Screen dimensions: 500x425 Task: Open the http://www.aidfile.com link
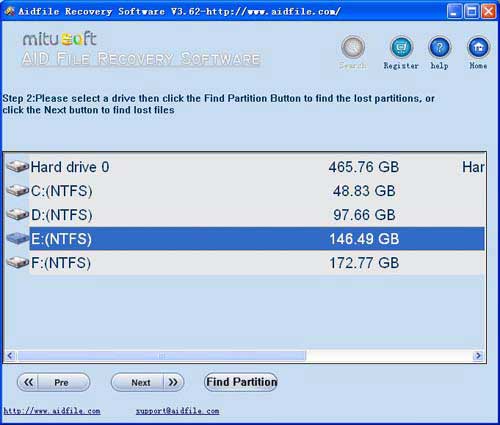52,411
